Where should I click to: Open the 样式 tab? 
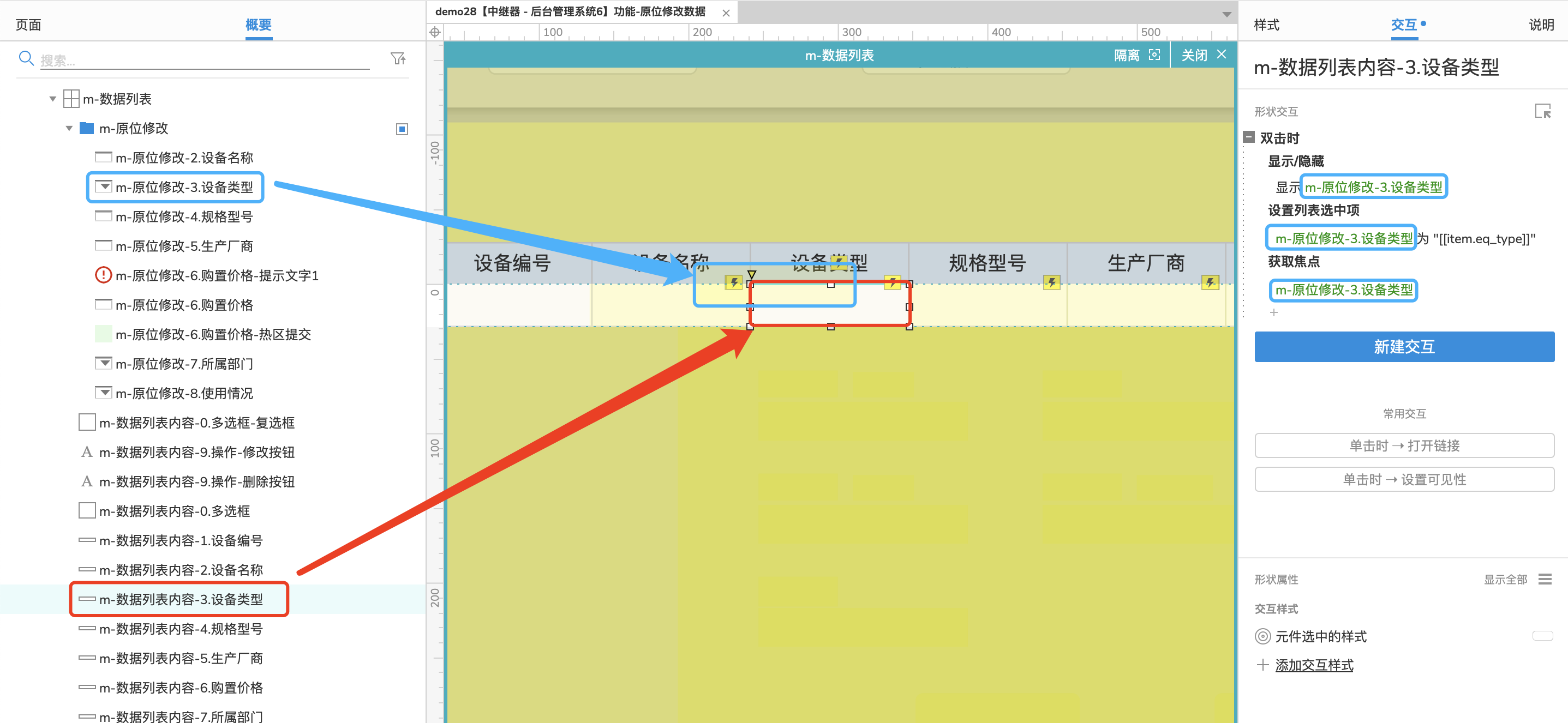point(1267,25)
